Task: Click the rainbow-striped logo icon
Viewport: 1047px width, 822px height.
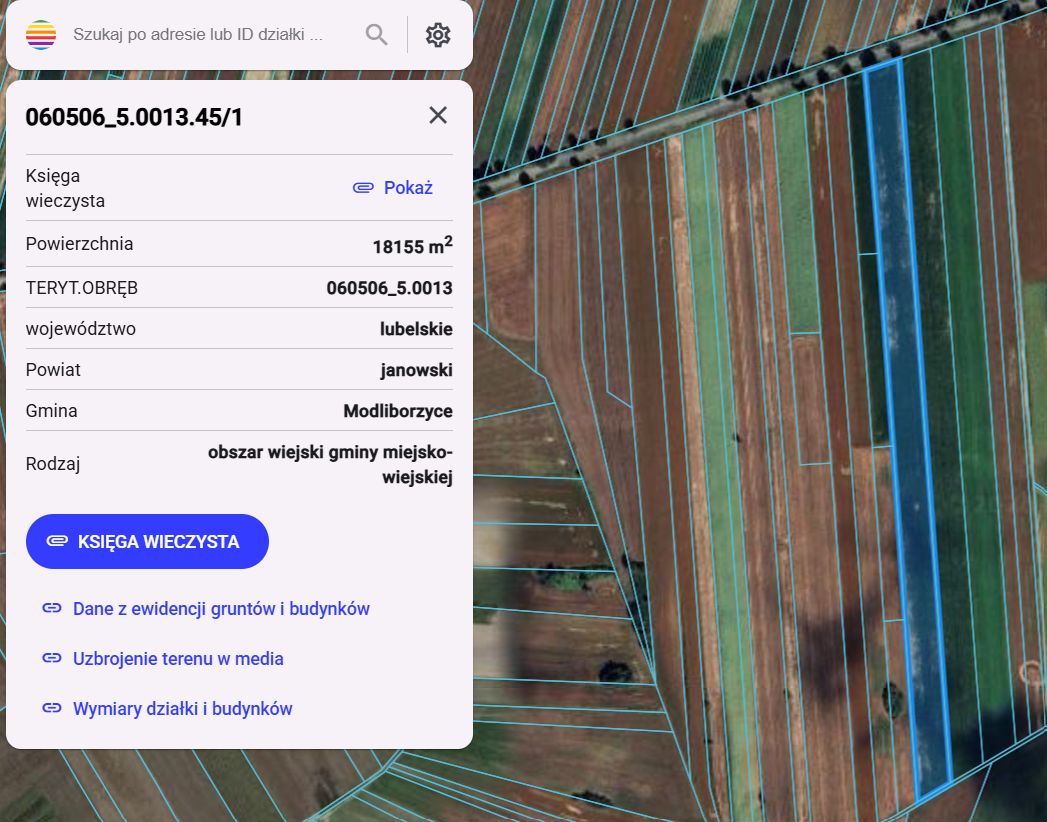Action: [x=41, y=35]
